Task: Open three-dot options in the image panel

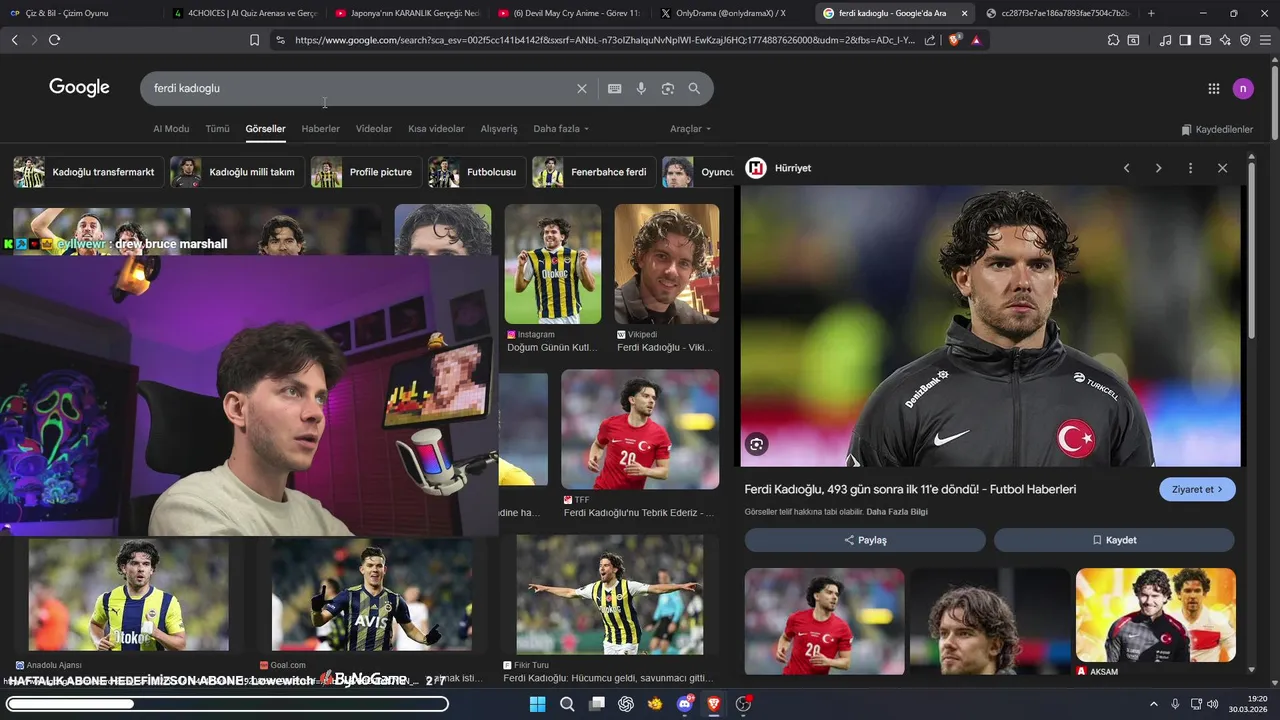Action: (1190, 168)
